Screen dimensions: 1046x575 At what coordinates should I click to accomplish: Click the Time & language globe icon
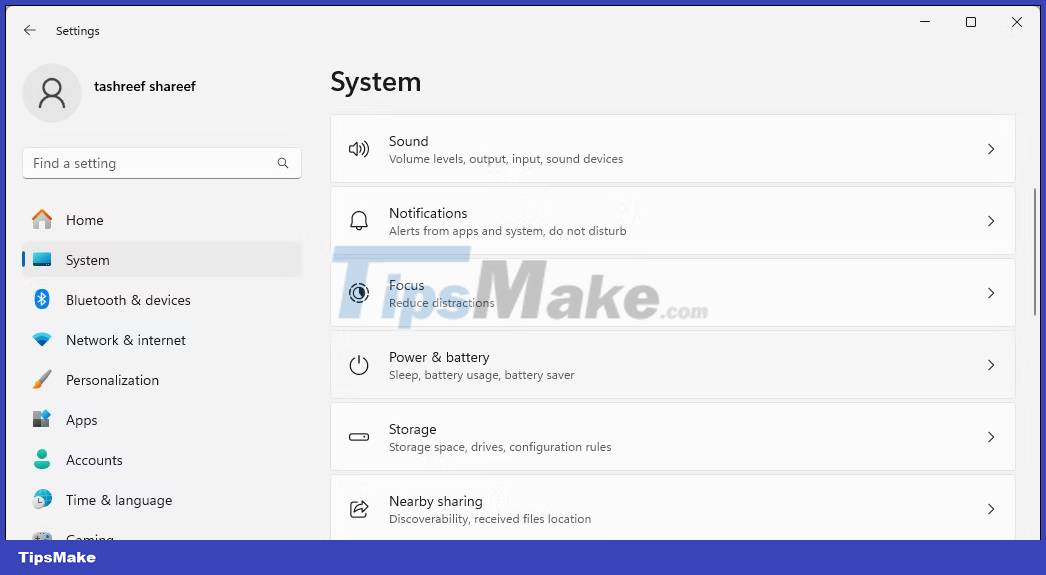tap(42, 499)
